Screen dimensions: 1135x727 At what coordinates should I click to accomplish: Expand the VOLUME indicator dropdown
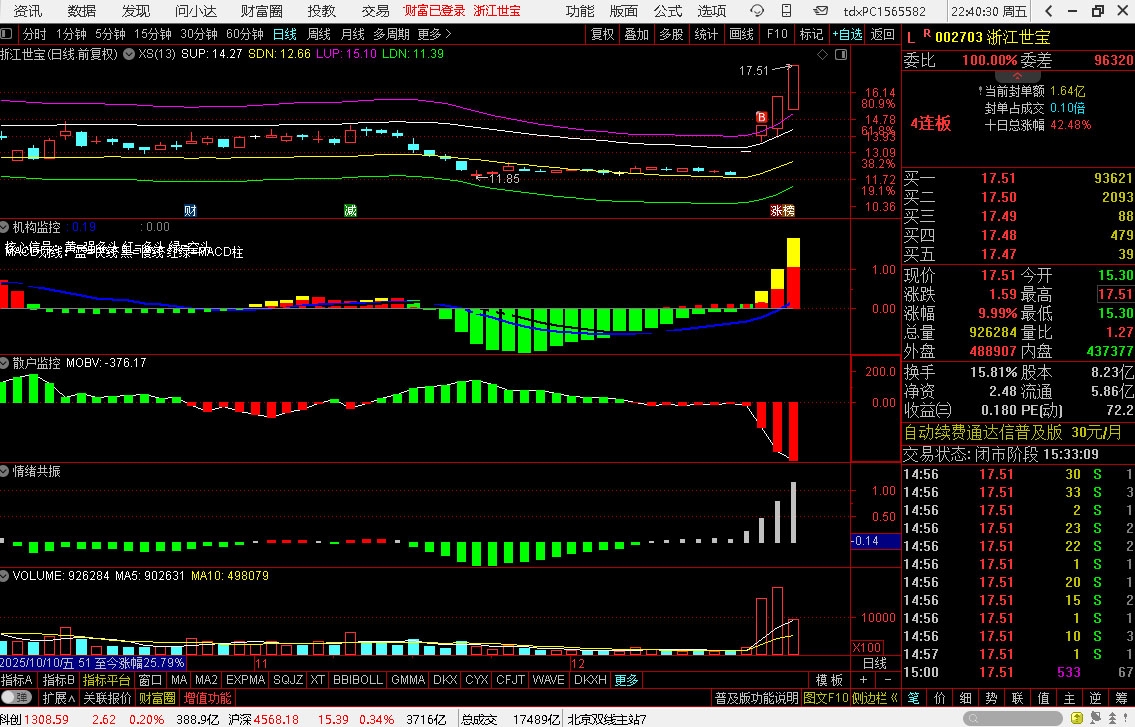pos(5,576)
